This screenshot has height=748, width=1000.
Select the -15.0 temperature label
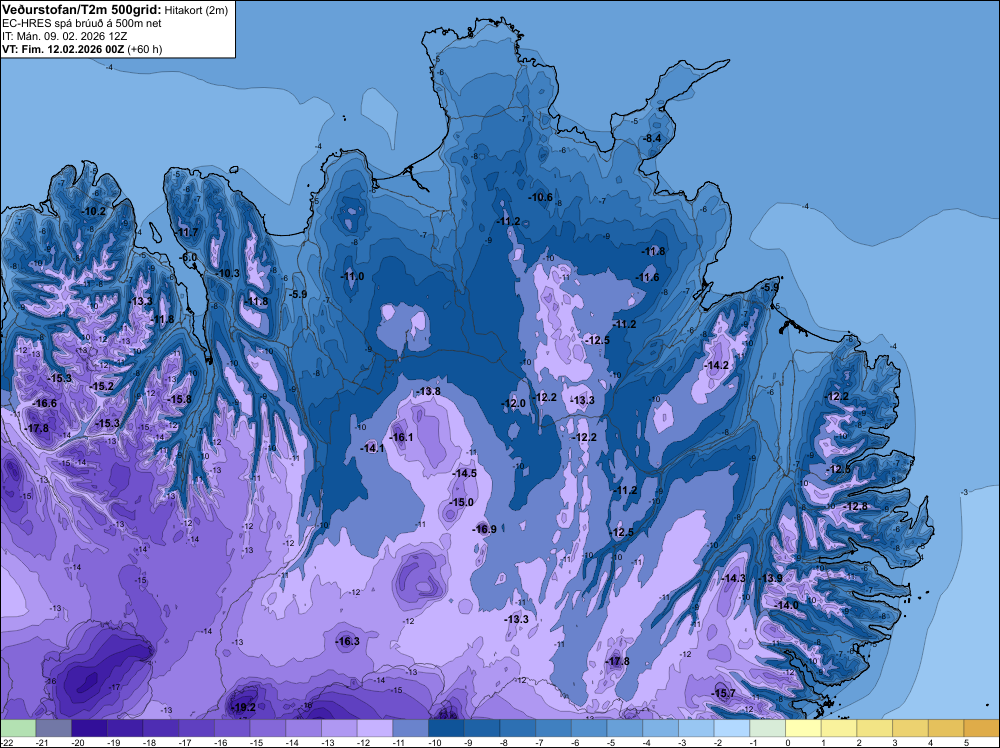(x=462, y=502)
